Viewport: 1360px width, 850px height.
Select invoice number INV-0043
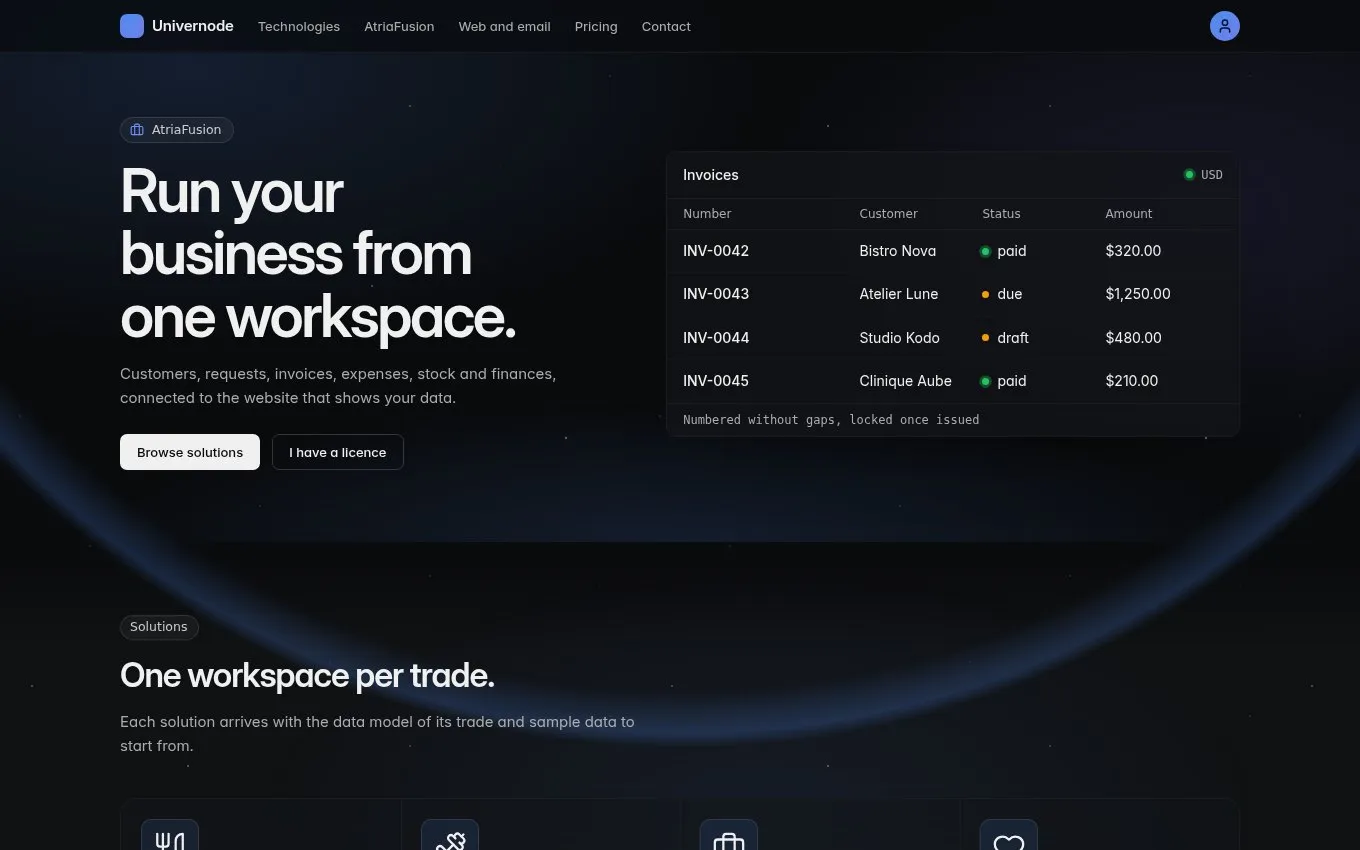[716, 294]
